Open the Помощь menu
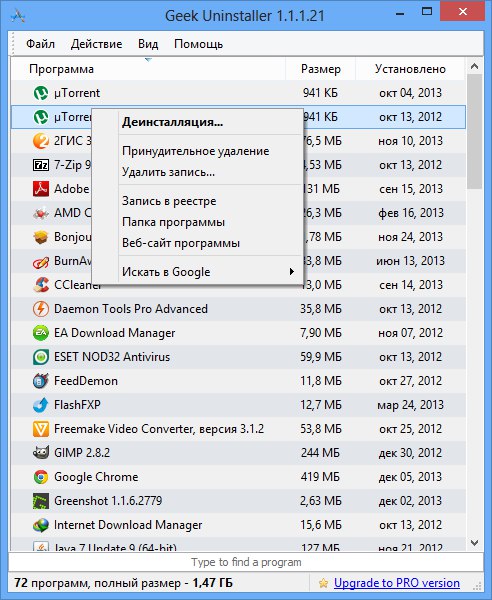The height and width of the screenshot is (600, 492). tap(198, 44)
